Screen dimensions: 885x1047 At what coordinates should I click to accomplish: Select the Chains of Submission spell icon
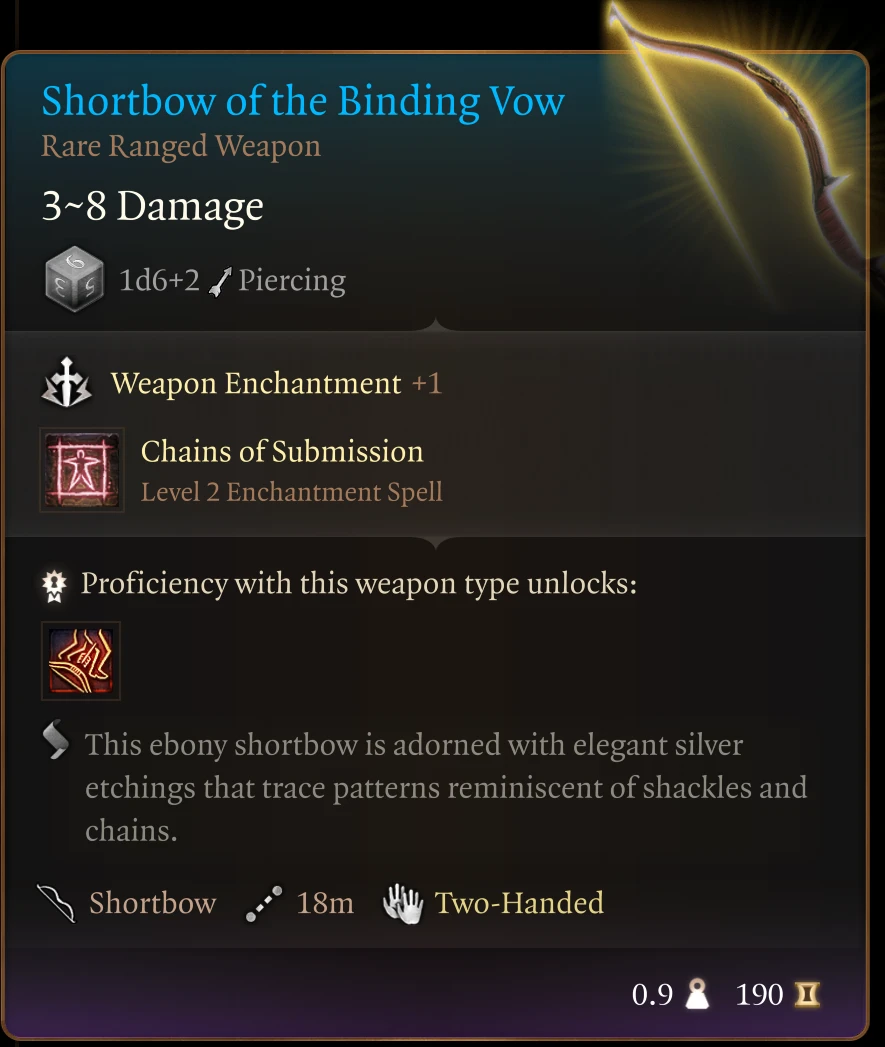pos(81,470)
